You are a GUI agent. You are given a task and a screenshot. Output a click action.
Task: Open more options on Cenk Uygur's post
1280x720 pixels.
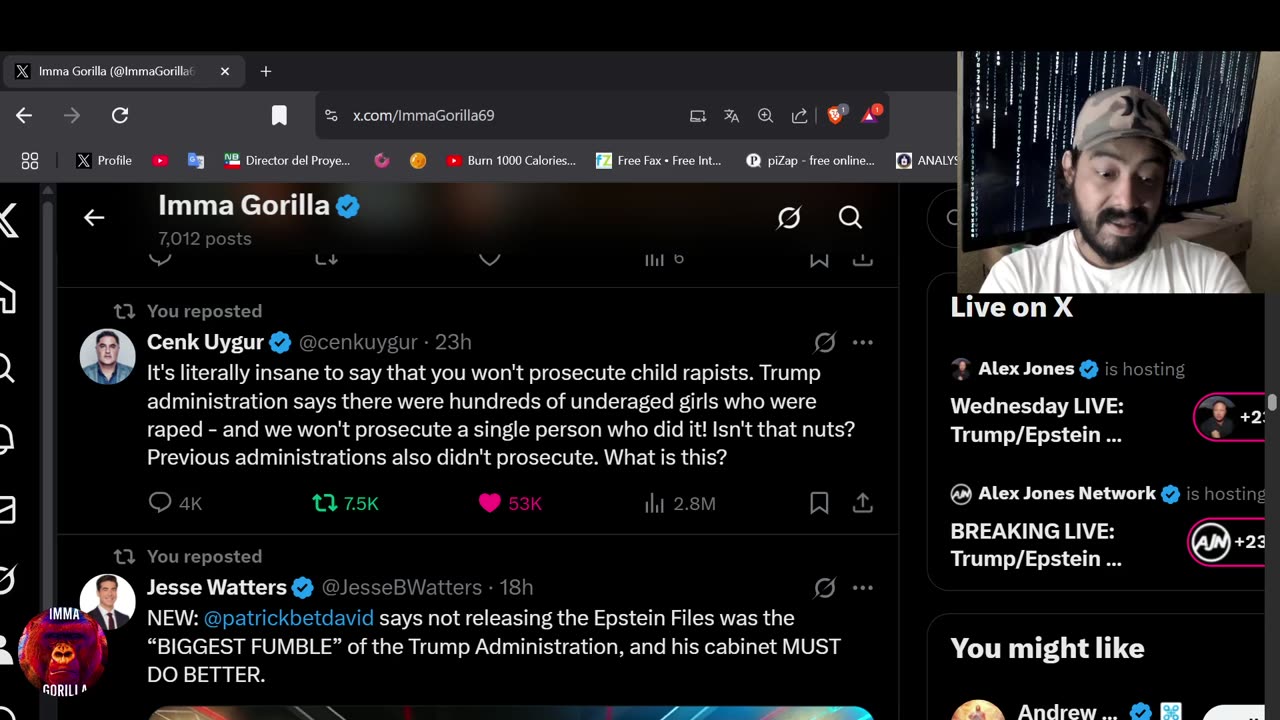pyautogui.click(x=862, y=342)
